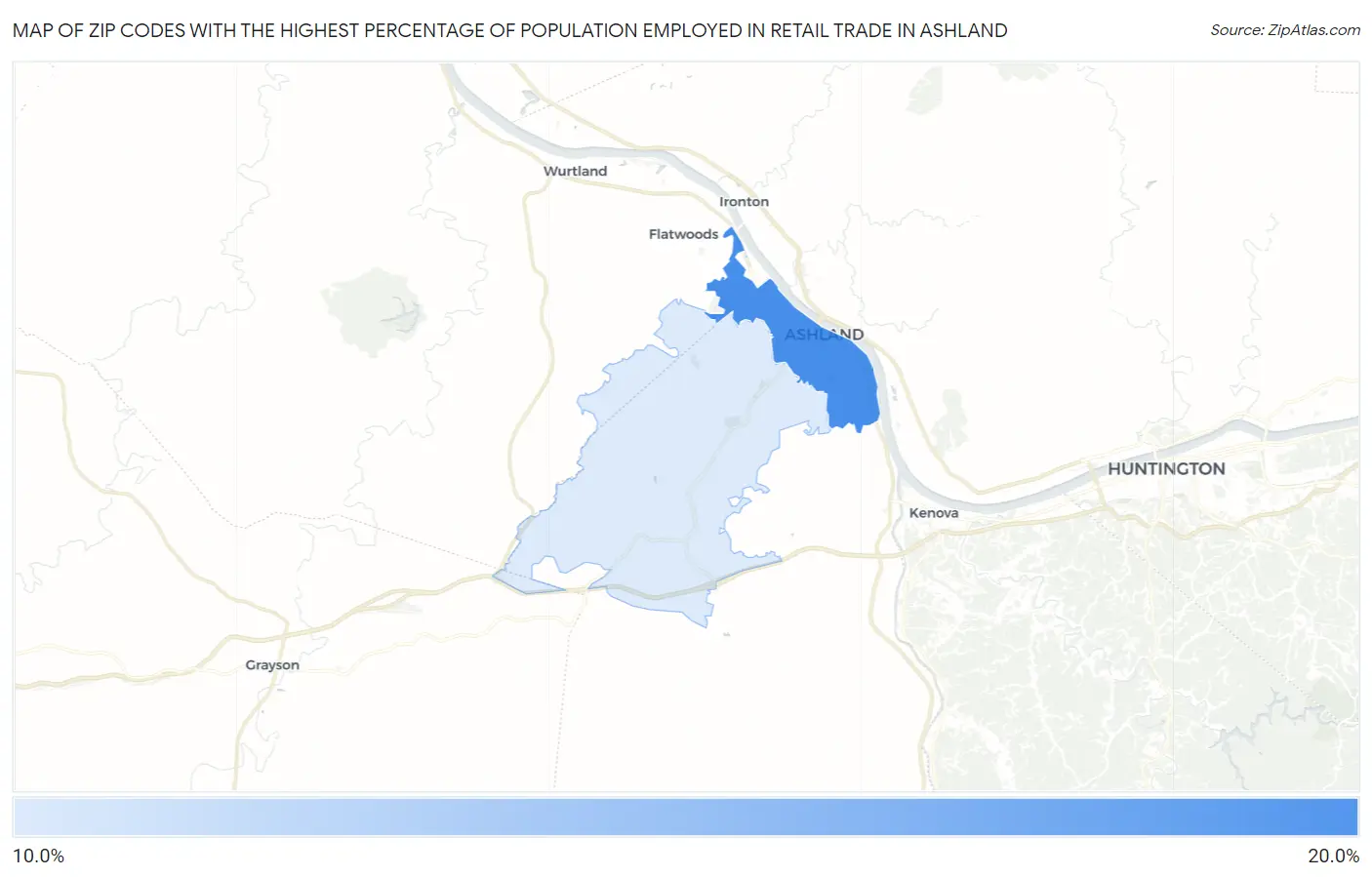Click the Grayson town label

tap(272, 665)
